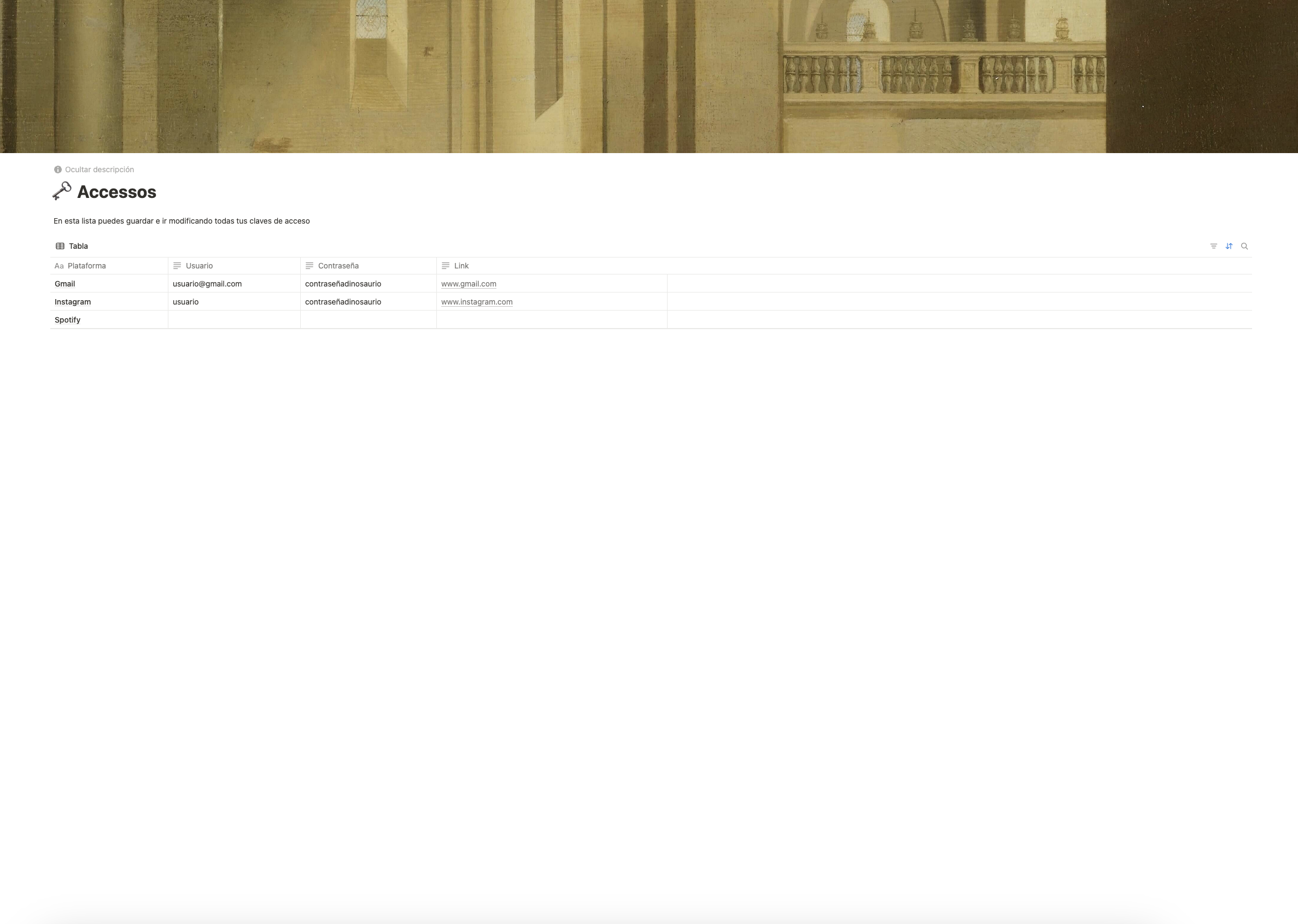Click the Accessos page title

[116, 192]
